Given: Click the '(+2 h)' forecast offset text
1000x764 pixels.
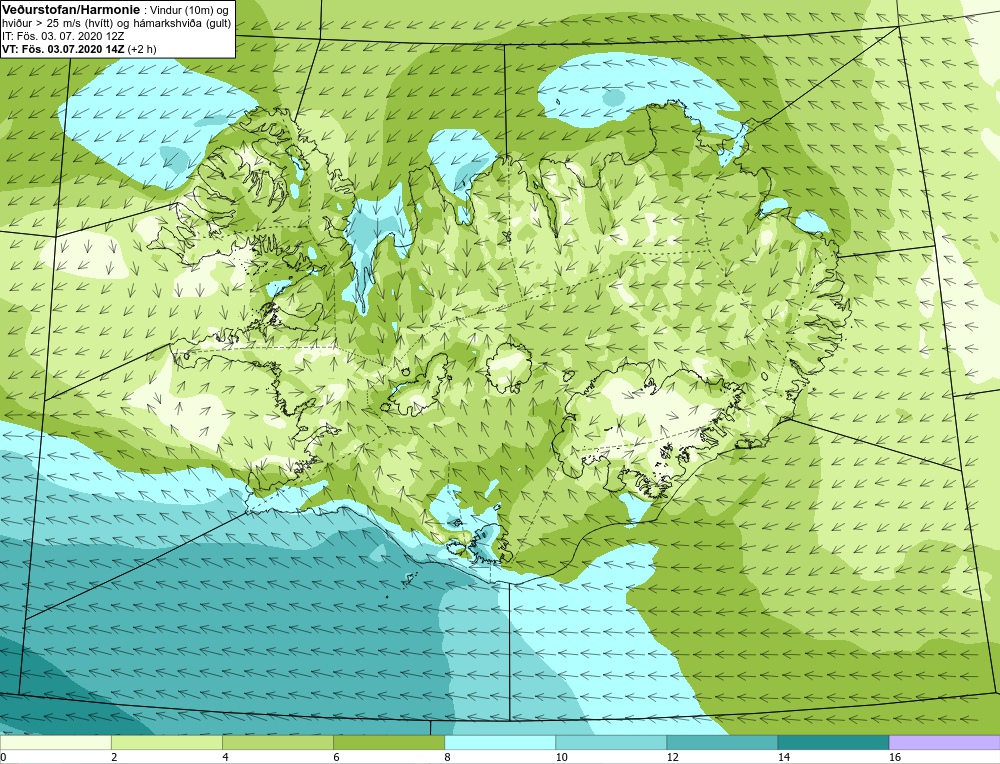Looking at the screenshot, I should click(142, 49).
